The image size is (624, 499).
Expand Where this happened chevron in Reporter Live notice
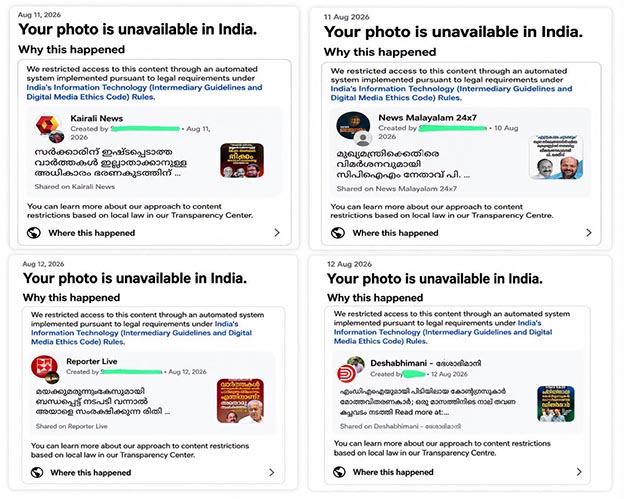click(271, 472)
